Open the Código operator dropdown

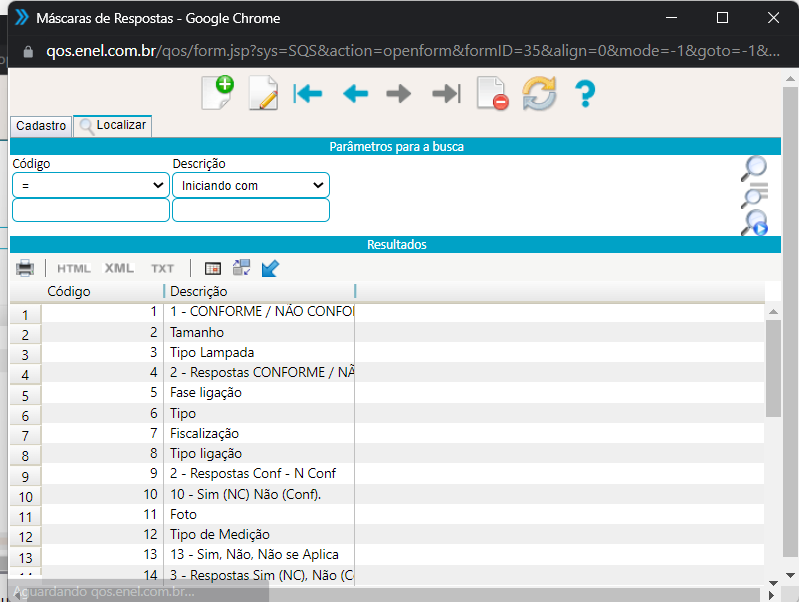(91, 185)
